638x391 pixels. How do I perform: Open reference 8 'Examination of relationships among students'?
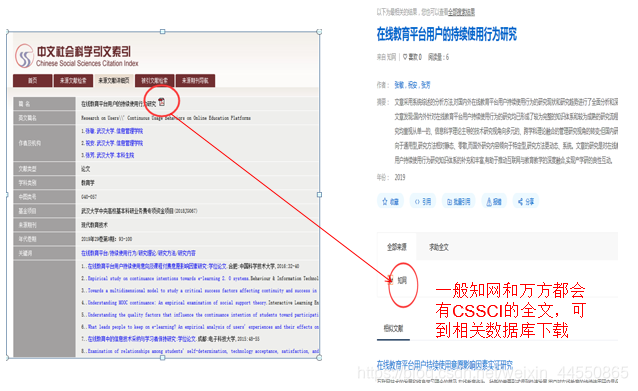[x=203, y=351]
